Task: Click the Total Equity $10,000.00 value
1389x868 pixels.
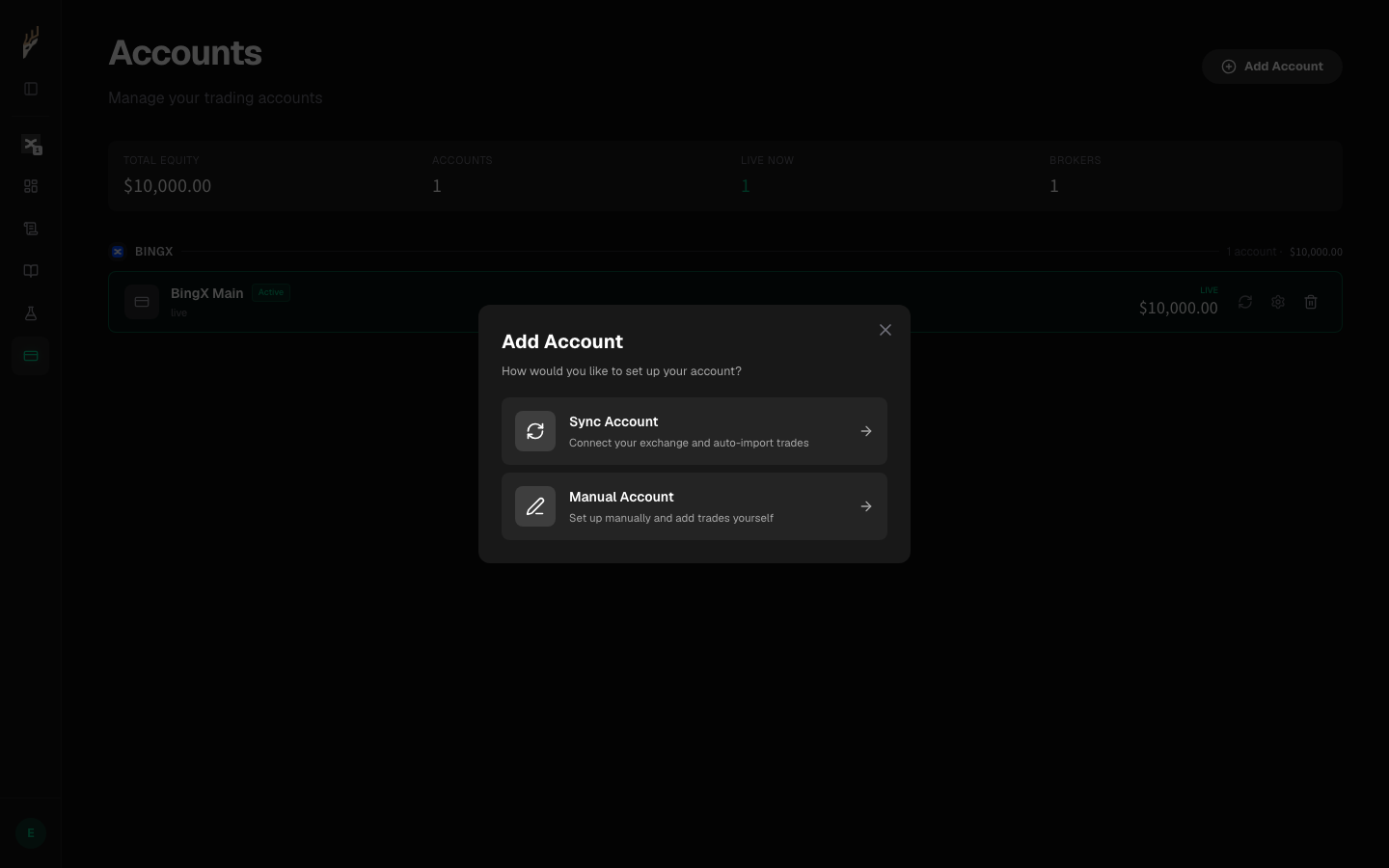Action: [168, 186]
